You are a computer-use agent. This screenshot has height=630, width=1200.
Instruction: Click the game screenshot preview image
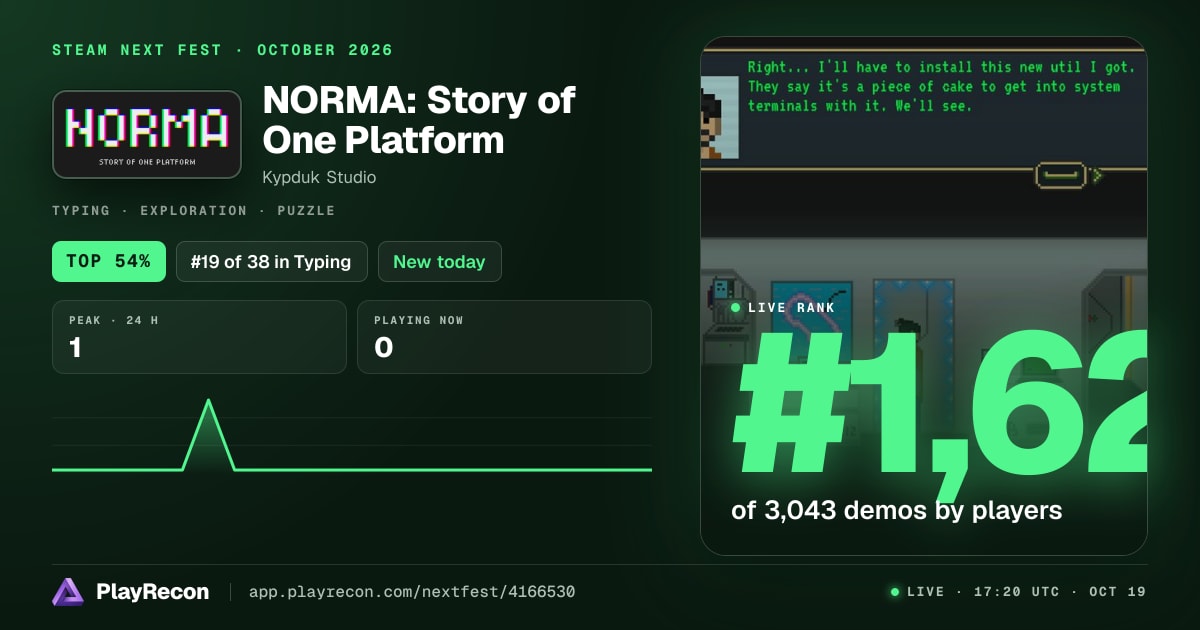point(924,296)
